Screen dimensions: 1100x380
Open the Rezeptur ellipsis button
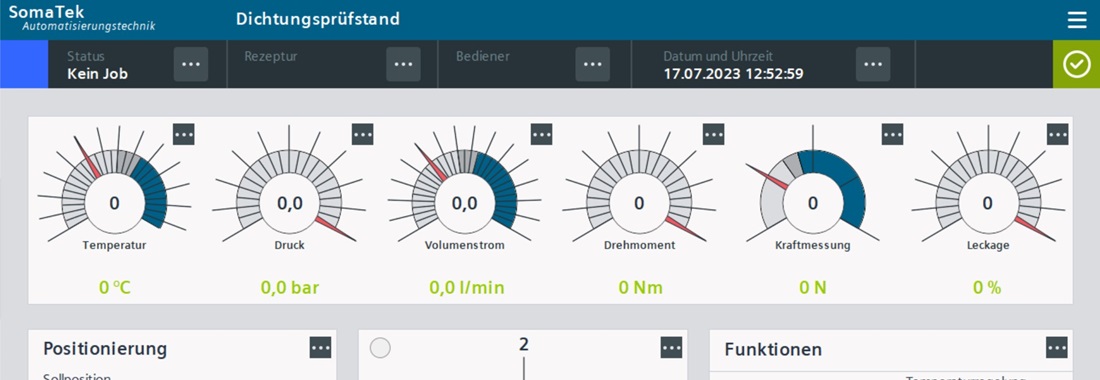coord(403,64)
